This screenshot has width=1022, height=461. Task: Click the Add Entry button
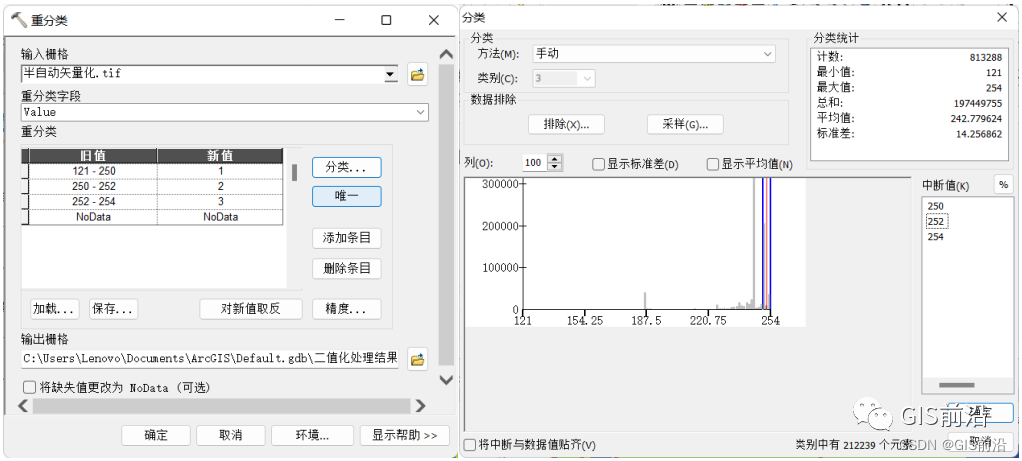click(x=347, y=238)
